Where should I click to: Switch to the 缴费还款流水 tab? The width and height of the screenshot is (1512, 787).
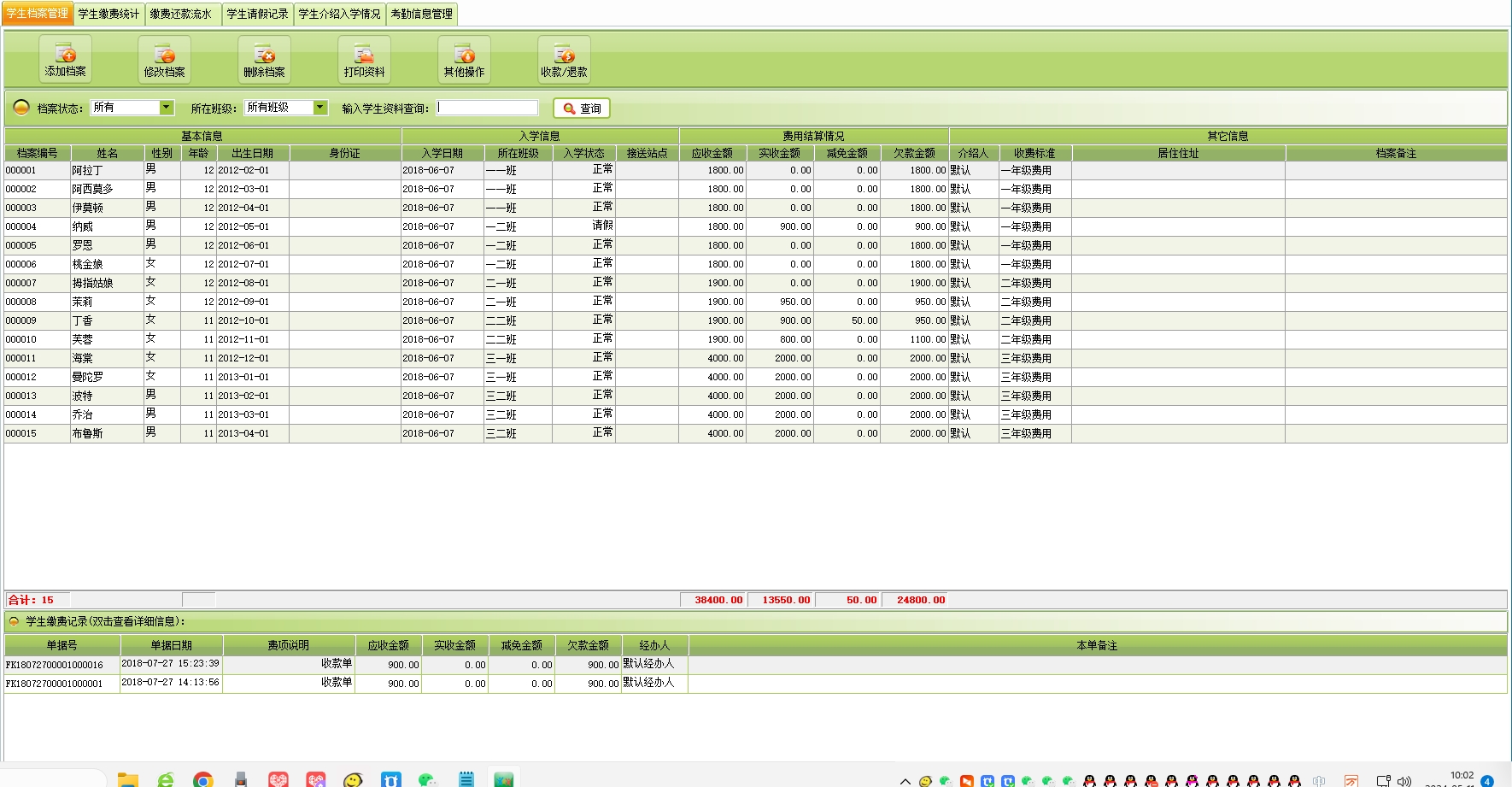[x=181, y=14]
